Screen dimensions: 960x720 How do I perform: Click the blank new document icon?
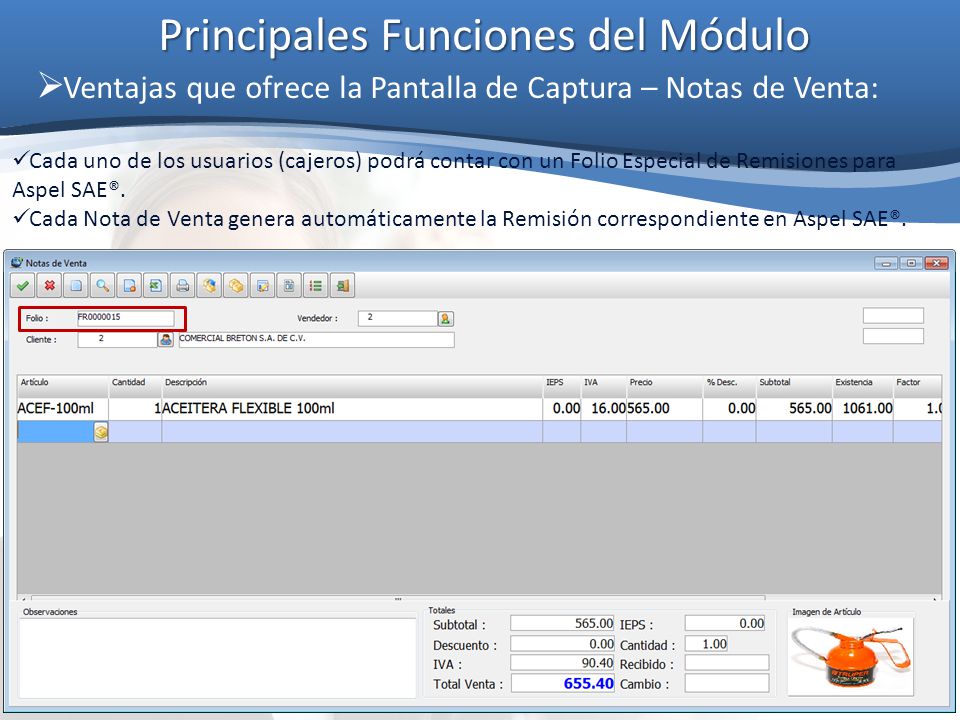[76, 286]
